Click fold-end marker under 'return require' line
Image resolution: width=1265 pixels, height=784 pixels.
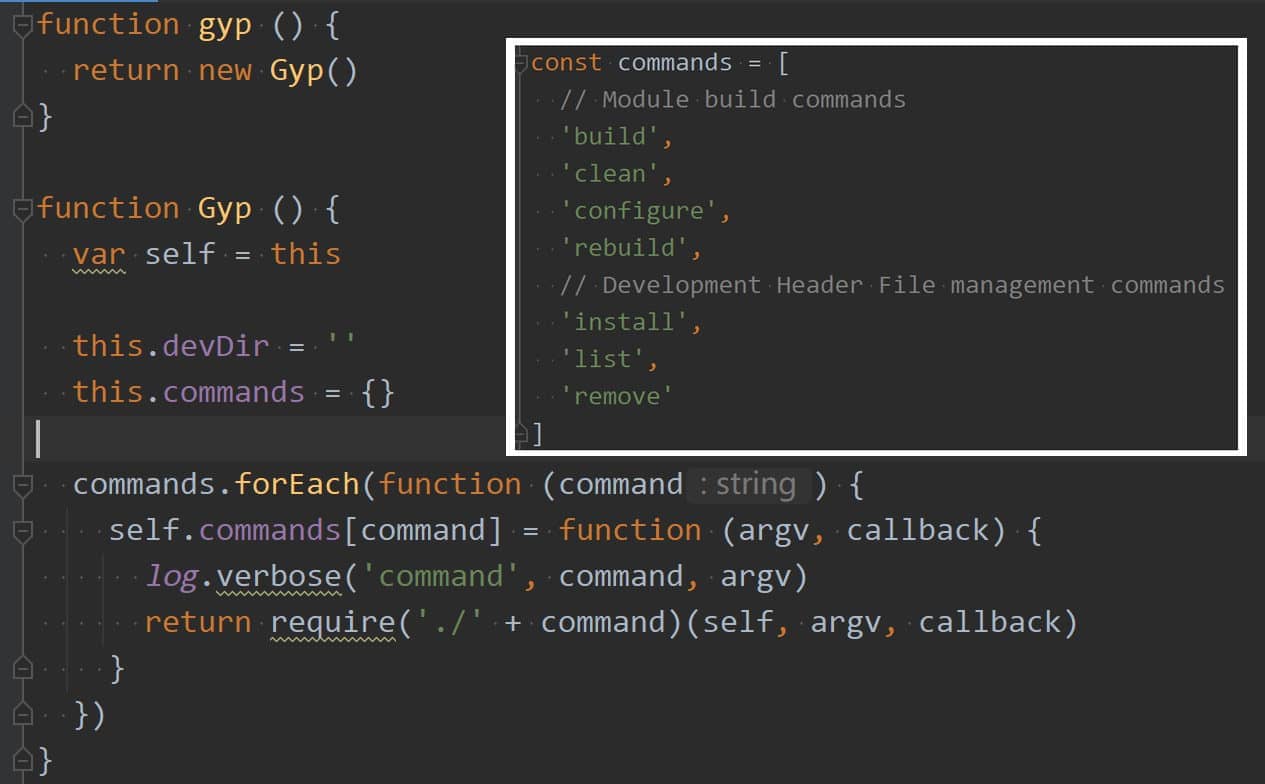[22, 668]
